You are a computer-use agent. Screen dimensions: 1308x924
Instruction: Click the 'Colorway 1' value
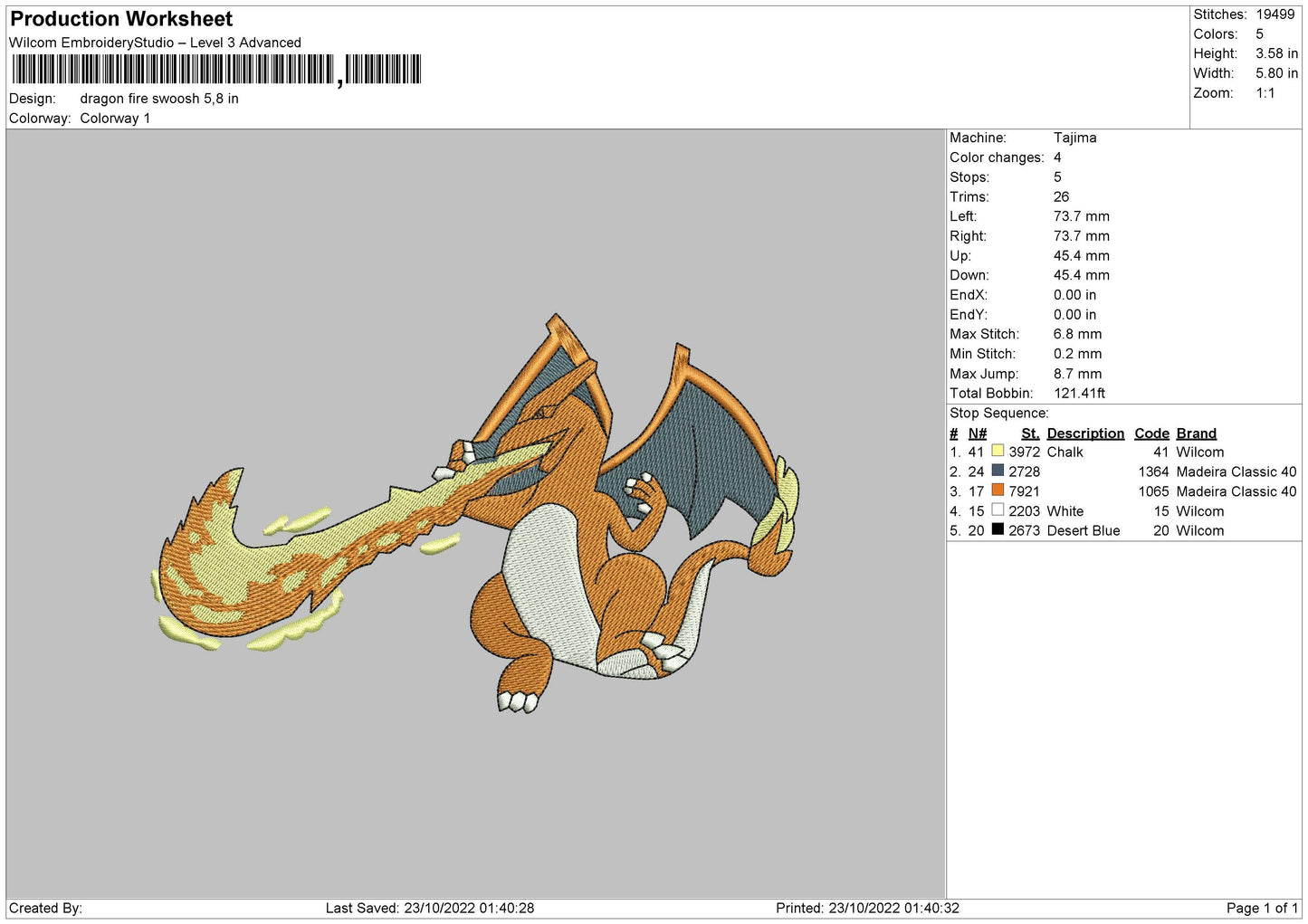point(115,119)
